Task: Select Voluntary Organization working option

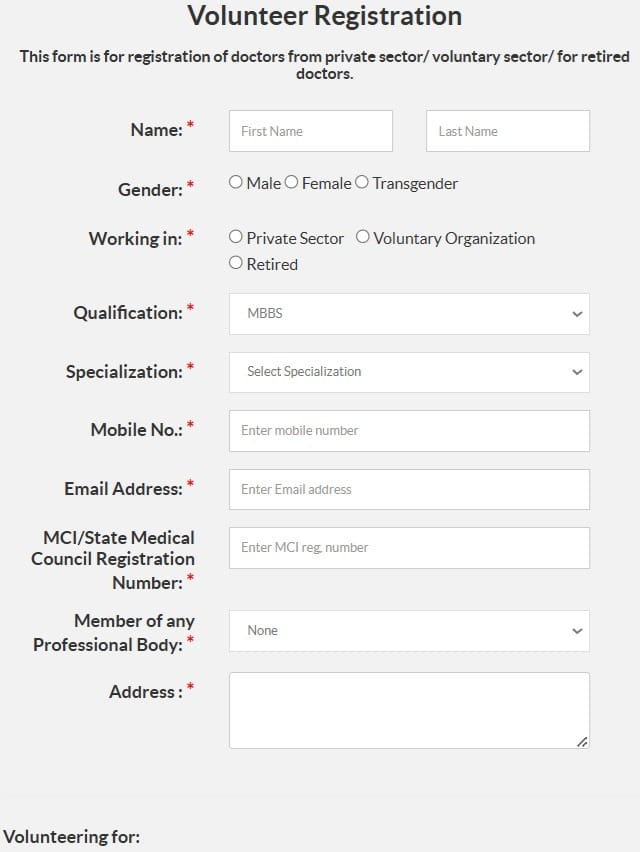Action: [362, 238]
